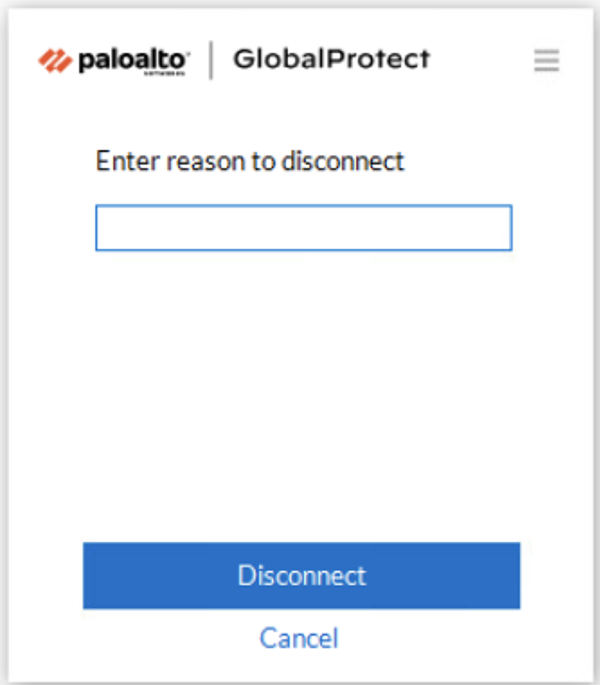
Task: Click the Cancel link
Action: point(299,638)
